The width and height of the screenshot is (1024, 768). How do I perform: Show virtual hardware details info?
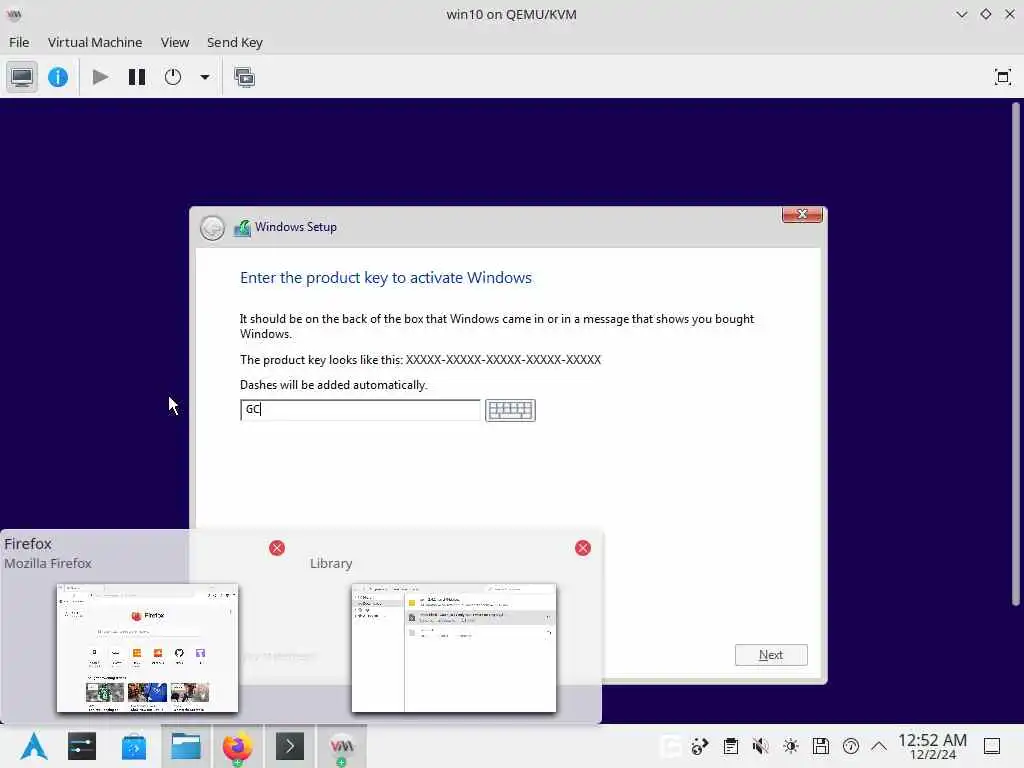(58, 77)
